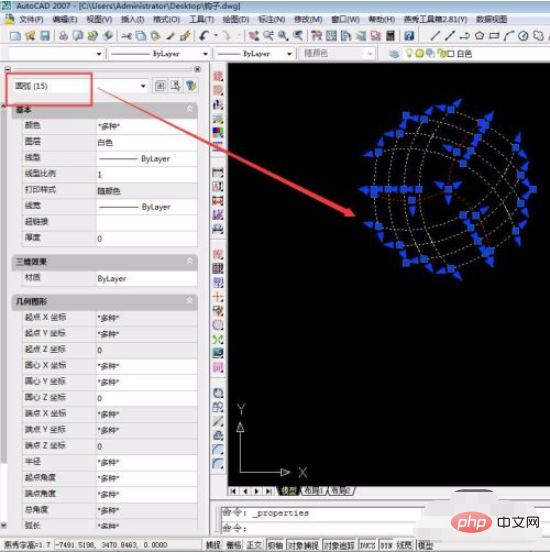Click the Save icon in the toolbar
The height and width of the screenshot is (555, 550).
[x=45, y=36]
